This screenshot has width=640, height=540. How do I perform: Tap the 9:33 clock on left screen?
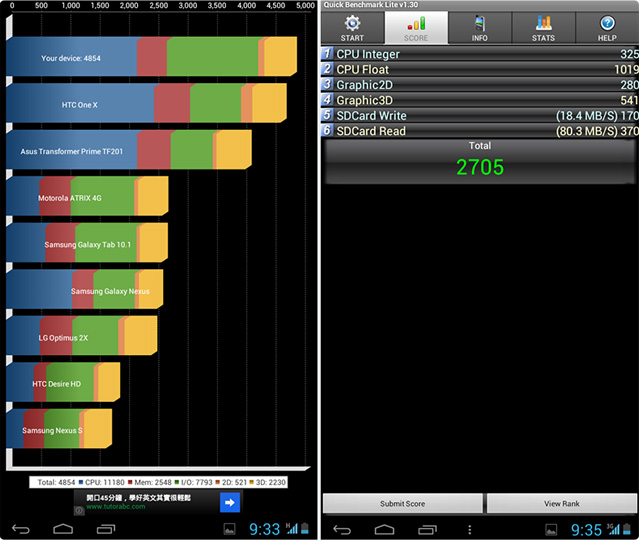(x=264, y=529)
